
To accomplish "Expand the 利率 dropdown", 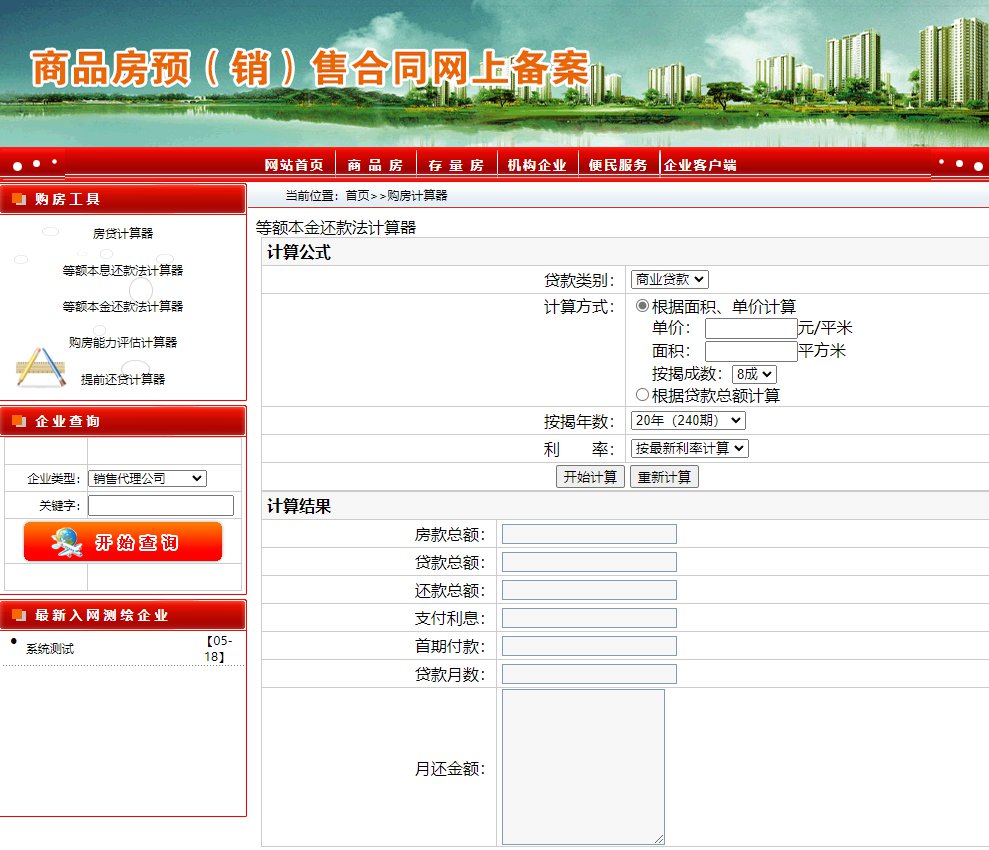I will pyautogui.click(x=690, y=449).
